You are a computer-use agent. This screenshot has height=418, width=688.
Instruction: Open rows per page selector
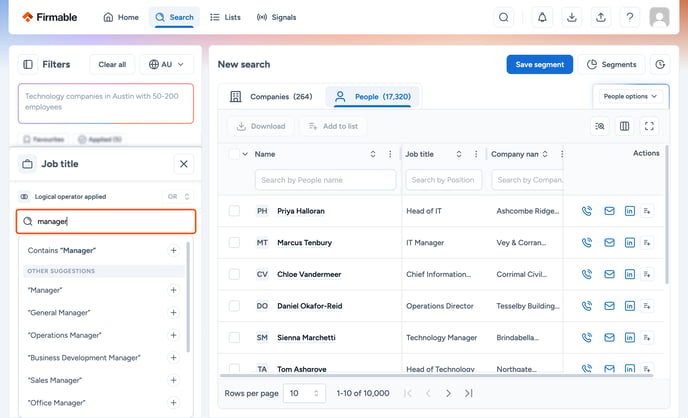click(x=304, y=393)
